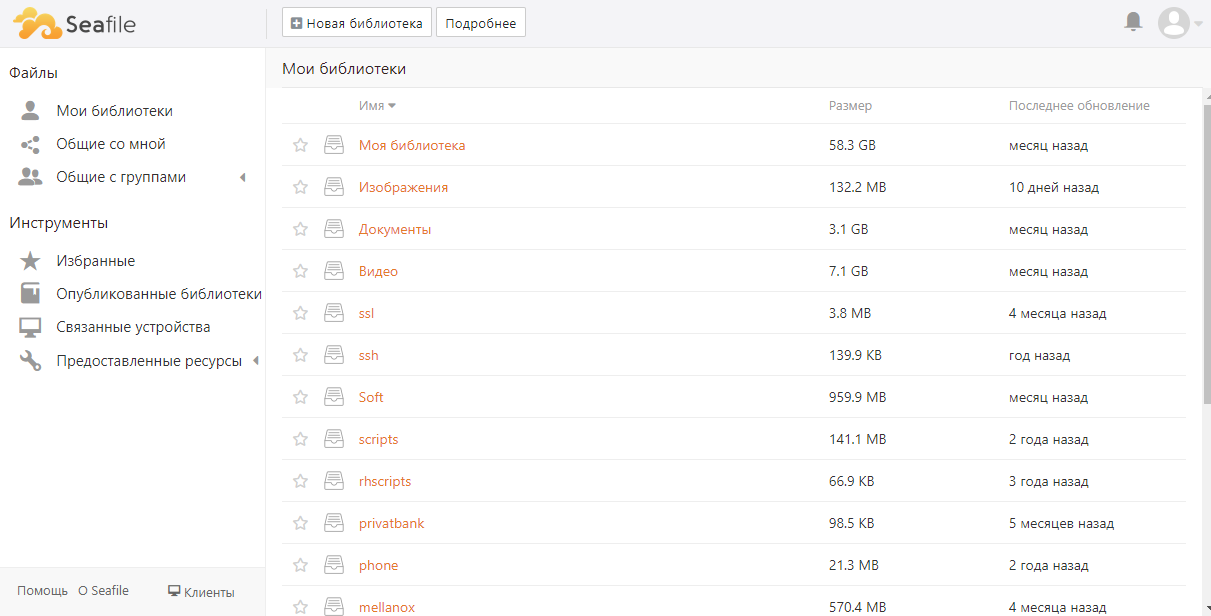Click the Общие со мной share icon
1211x616 pixels.
[x=31, y=144]
